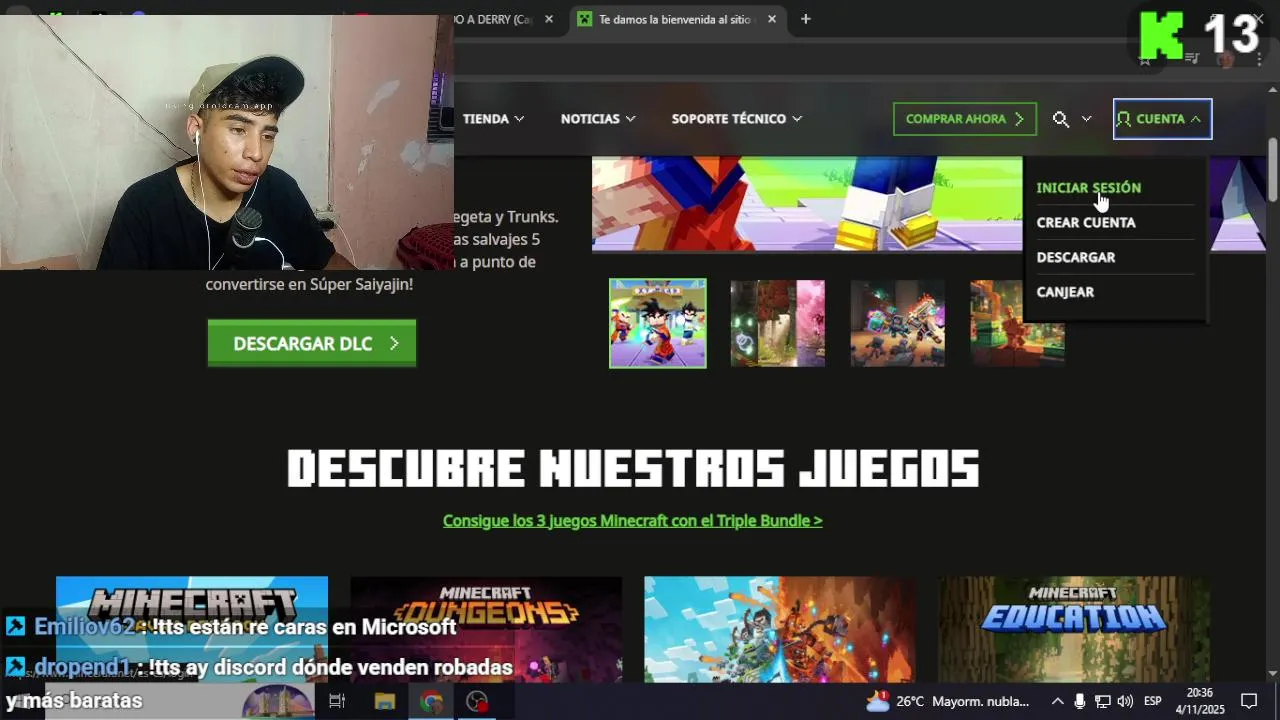Open the Chrome media control icon
This screenshot has width=1280, height=720.
(x=1192, y=59)
